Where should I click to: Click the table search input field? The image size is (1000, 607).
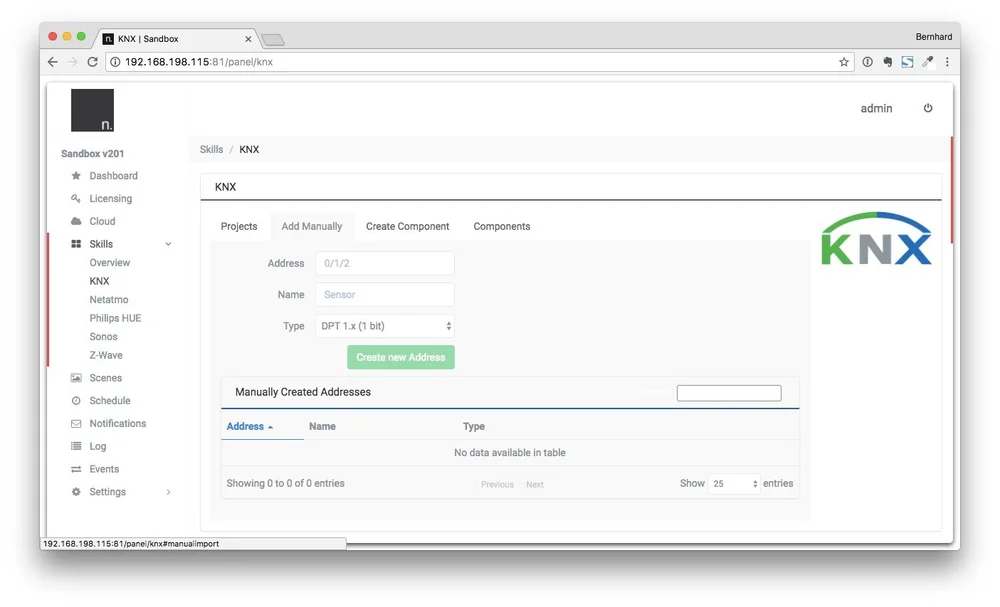click(x=729, y=393)
